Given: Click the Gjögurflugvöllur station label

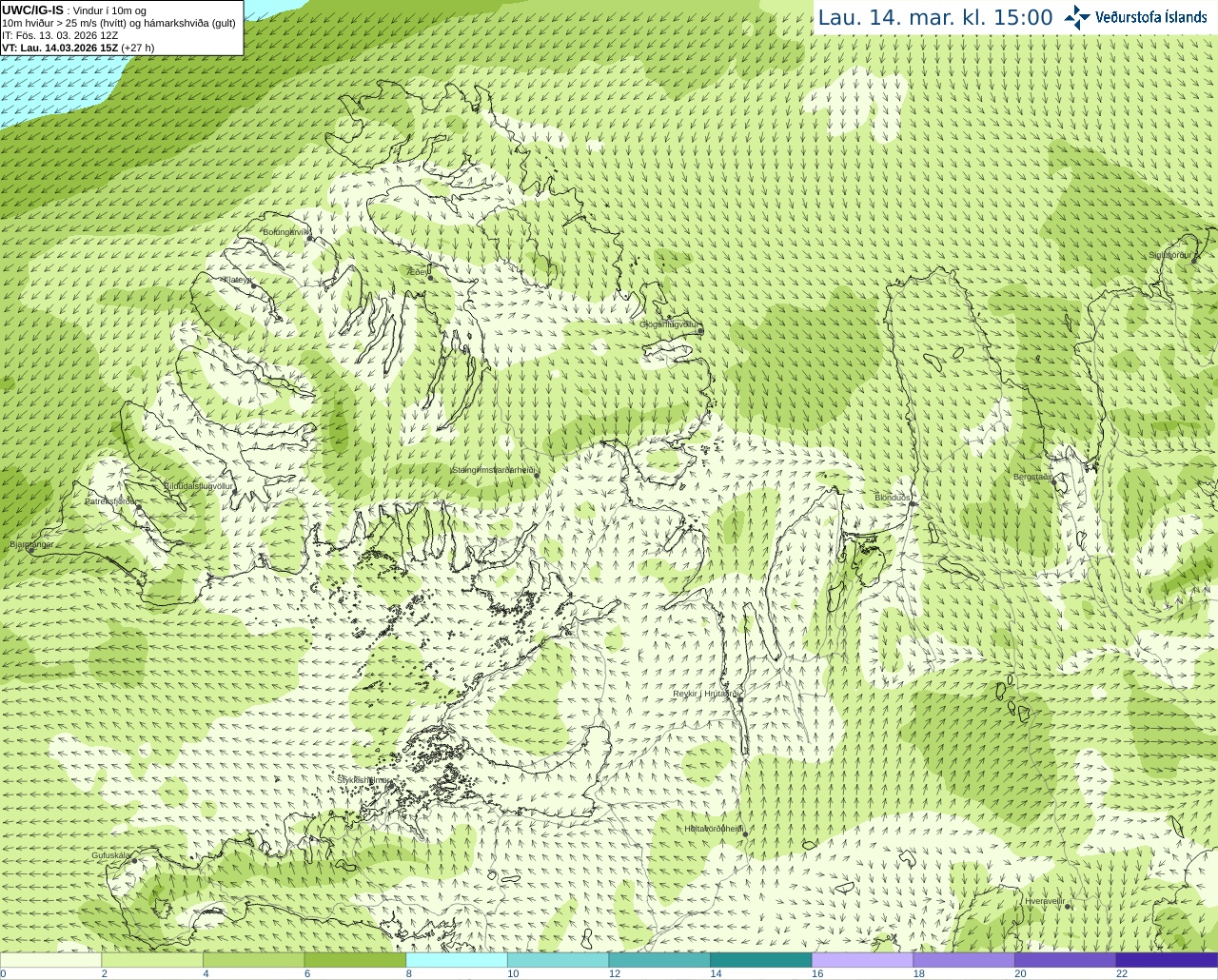Looking at the screenshot, I should (669, 324).
